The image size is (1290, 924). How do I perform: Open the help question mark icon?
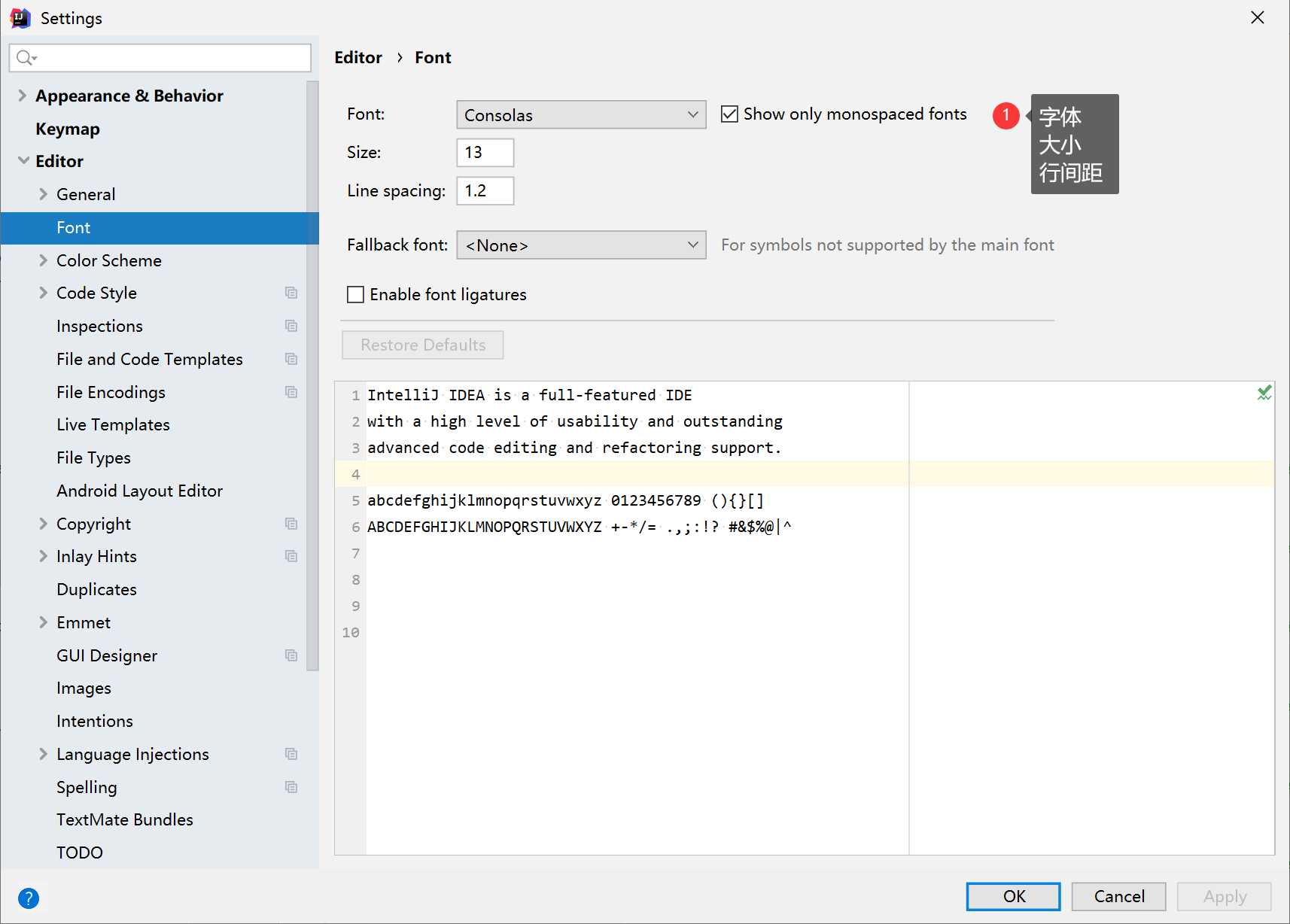coord(29,898)
